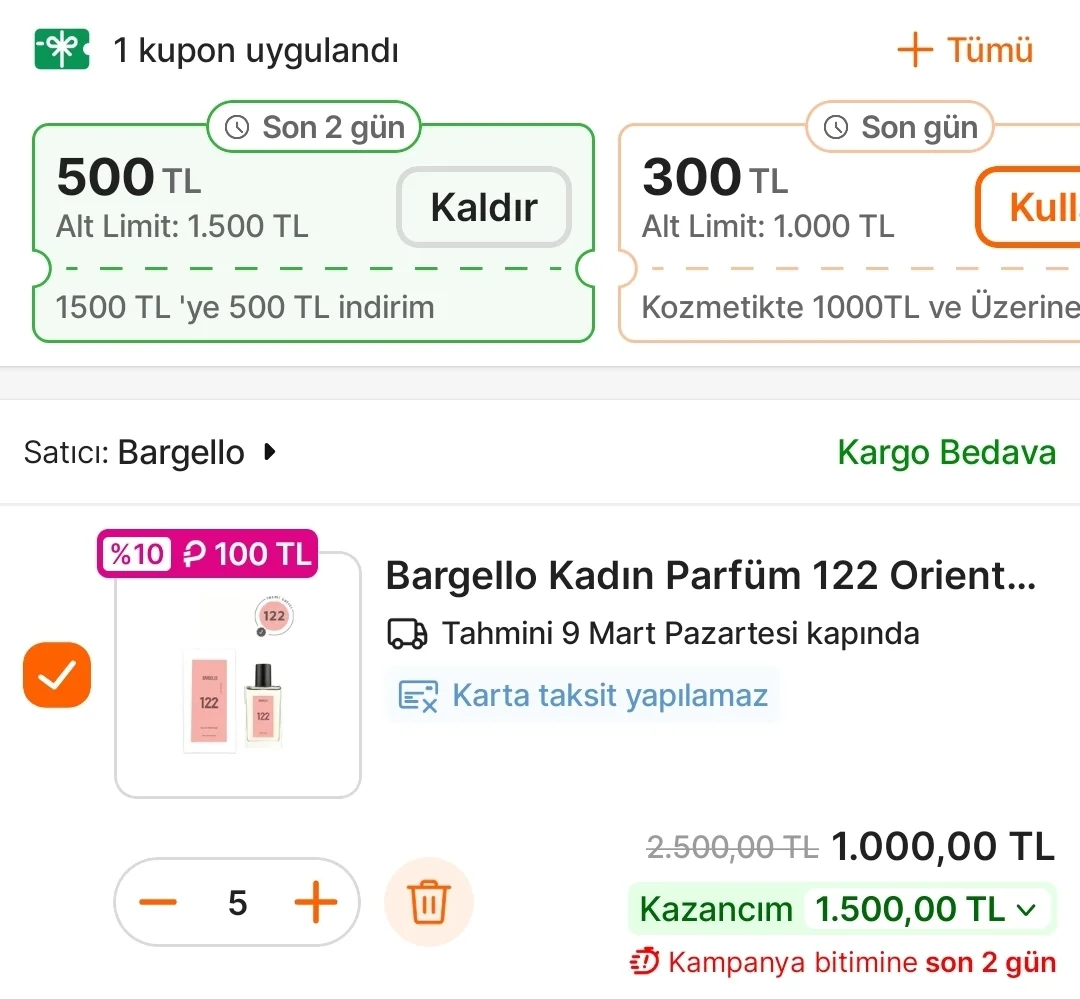
Task: Expand the Satıcı Bargello seller section
Action: click(150, 452)
